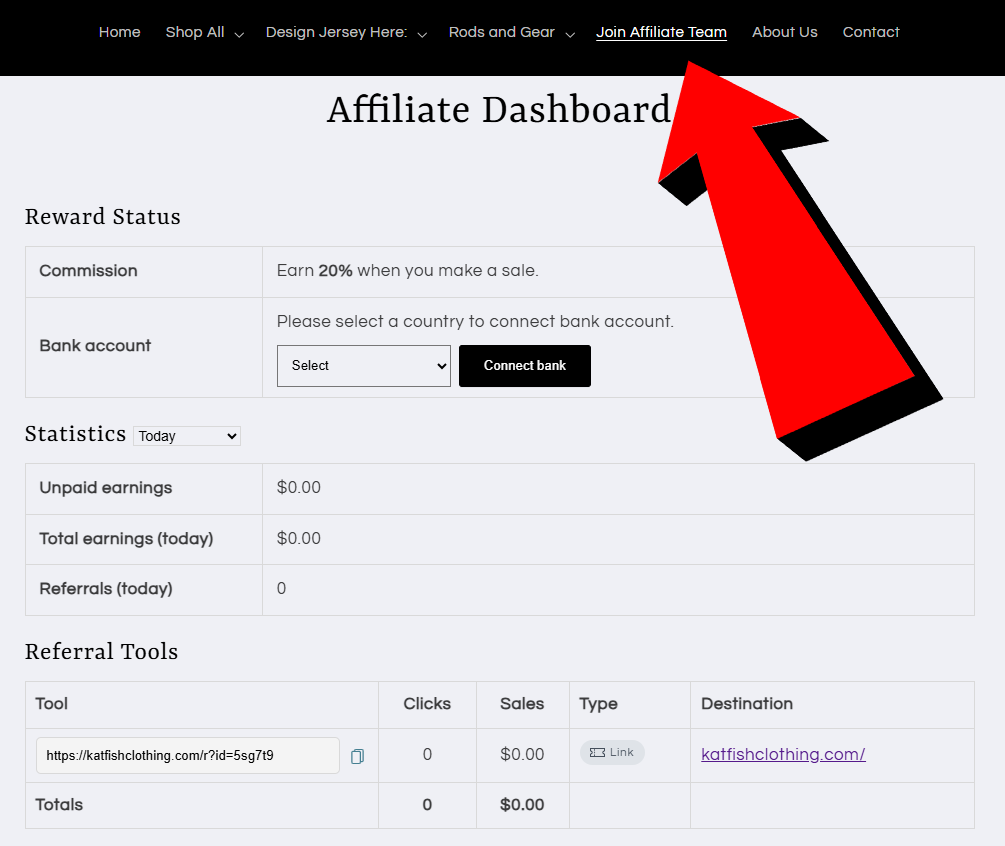Expand the Shop All menu chevron

tap(239, 34)
